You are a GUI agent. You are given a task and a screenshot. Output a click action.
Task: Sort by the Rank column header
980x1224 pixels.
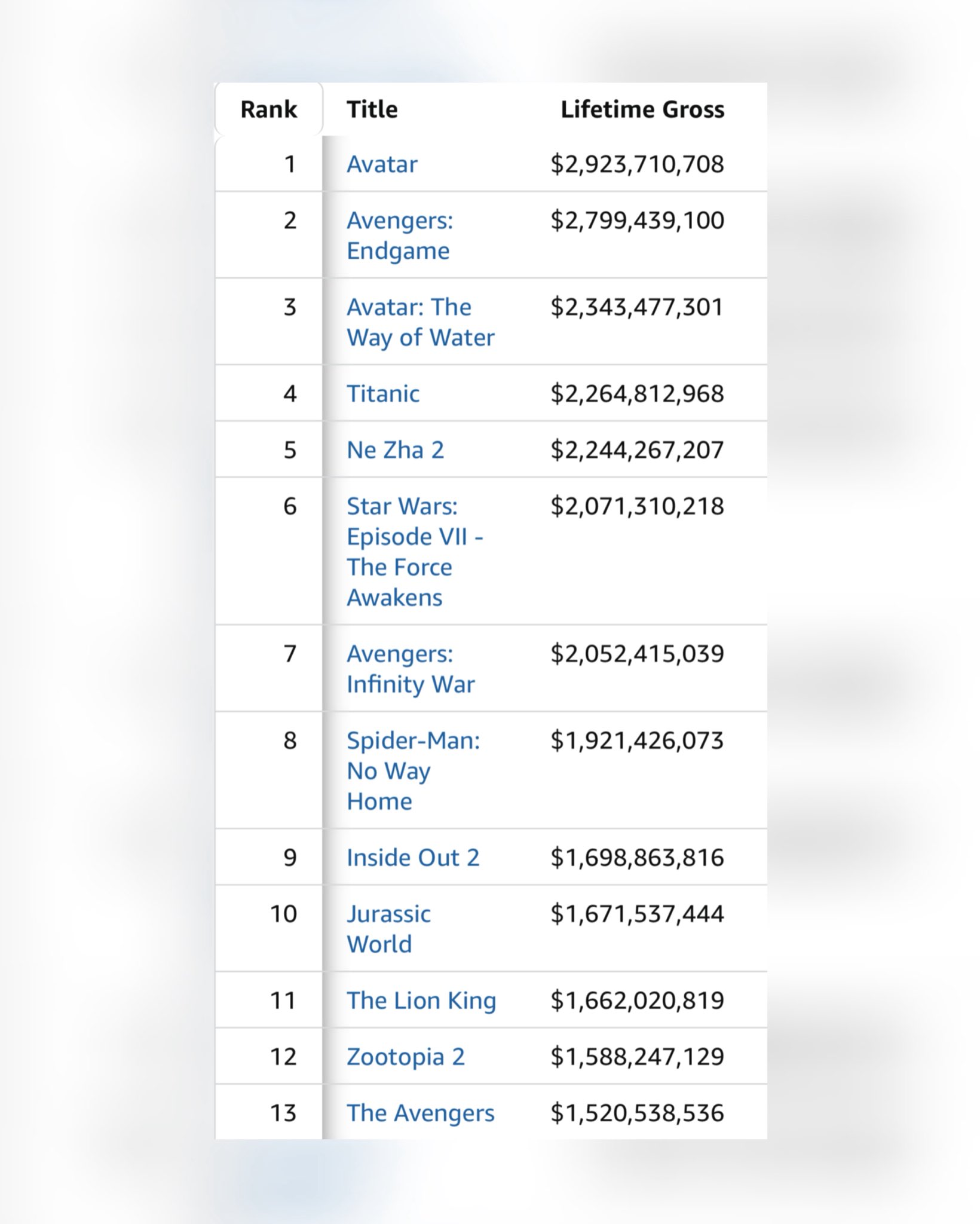click(269, 109)
